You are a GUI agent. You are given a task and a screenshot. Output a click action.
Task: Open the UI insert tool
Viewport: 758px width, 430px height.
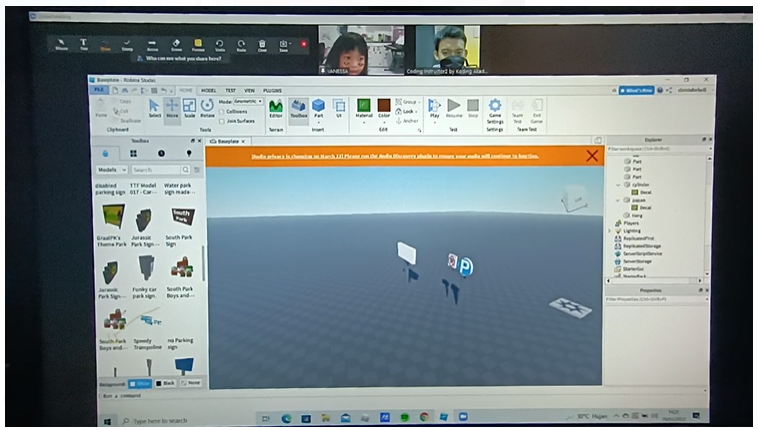pos(339,109)
